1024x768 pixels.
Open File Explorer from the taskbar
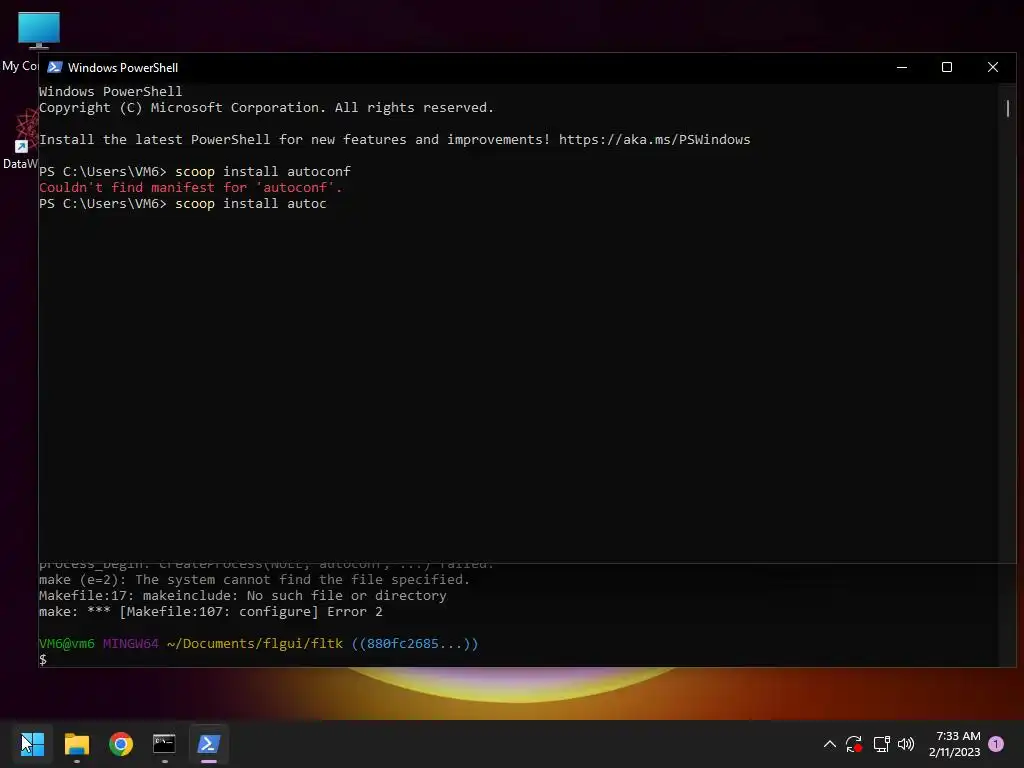pyautogui.click(x=76, y=744)
